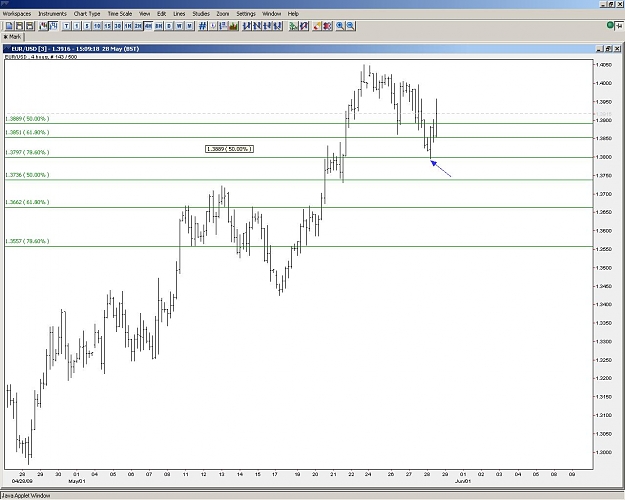The image size is (625, 500).
Task: Click the clock icon in toolbar
Action: click(x=213, y=26)
